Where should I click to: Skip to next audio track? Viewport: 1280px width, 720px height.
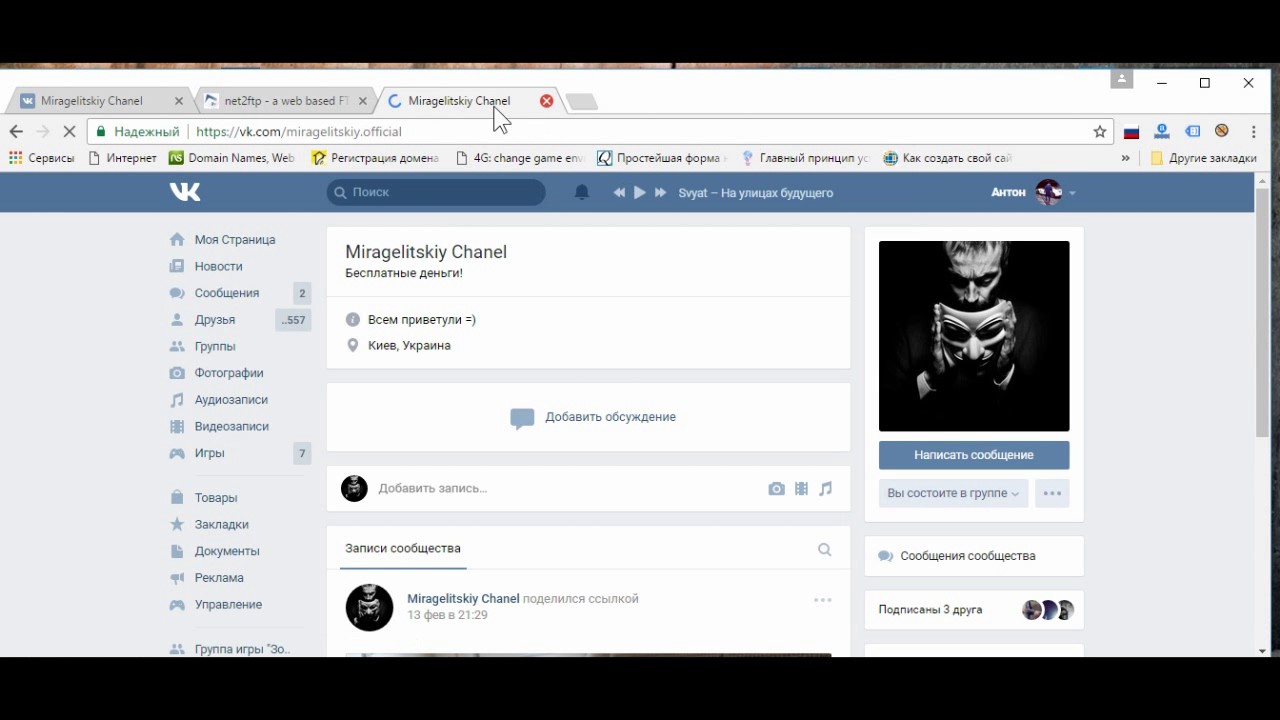tap(660, 192)
